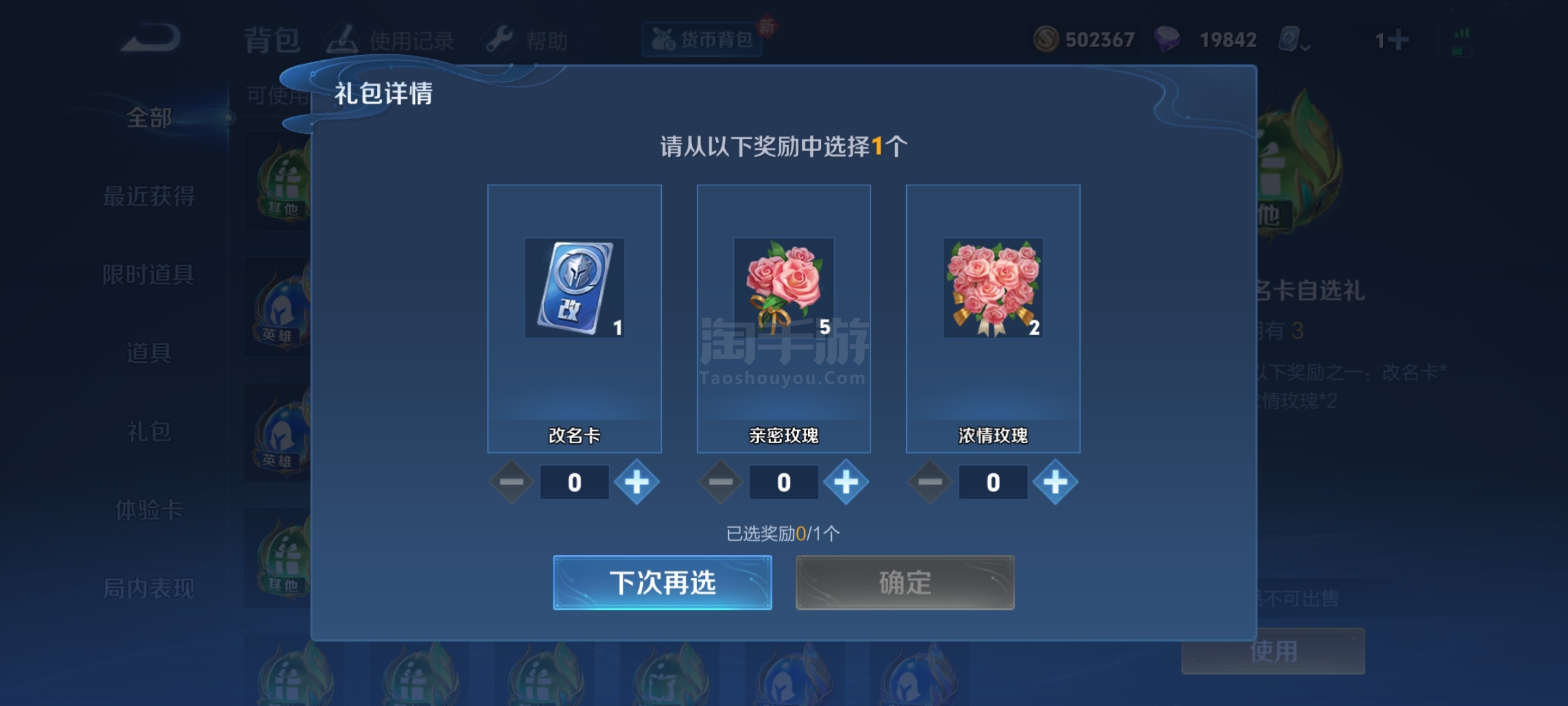Increase 改名卡 quantity with plus
The image size is (1568, 706).
[x=637, y=482]
